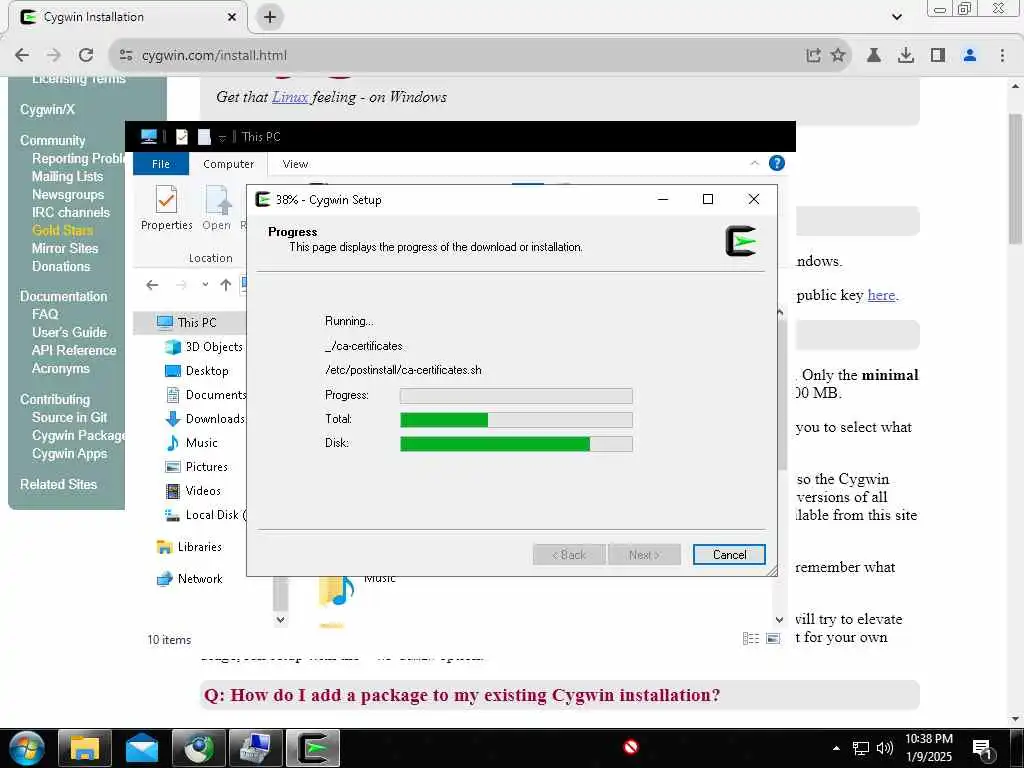The image size is (1024, 768).
Task: Click Explorer up-one-level arrow
Action: [225, 285]
